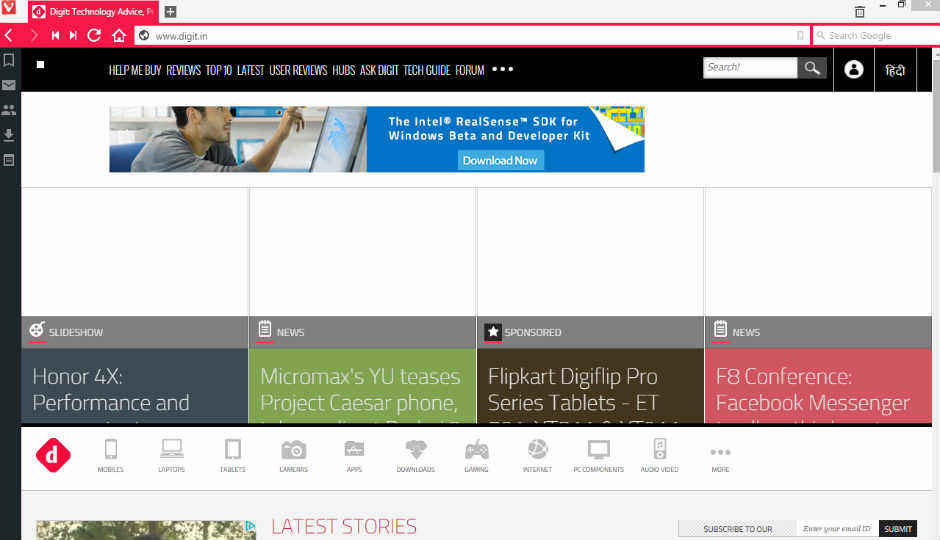
Task: Open User Reviews menu item
Action: point(298,70)
